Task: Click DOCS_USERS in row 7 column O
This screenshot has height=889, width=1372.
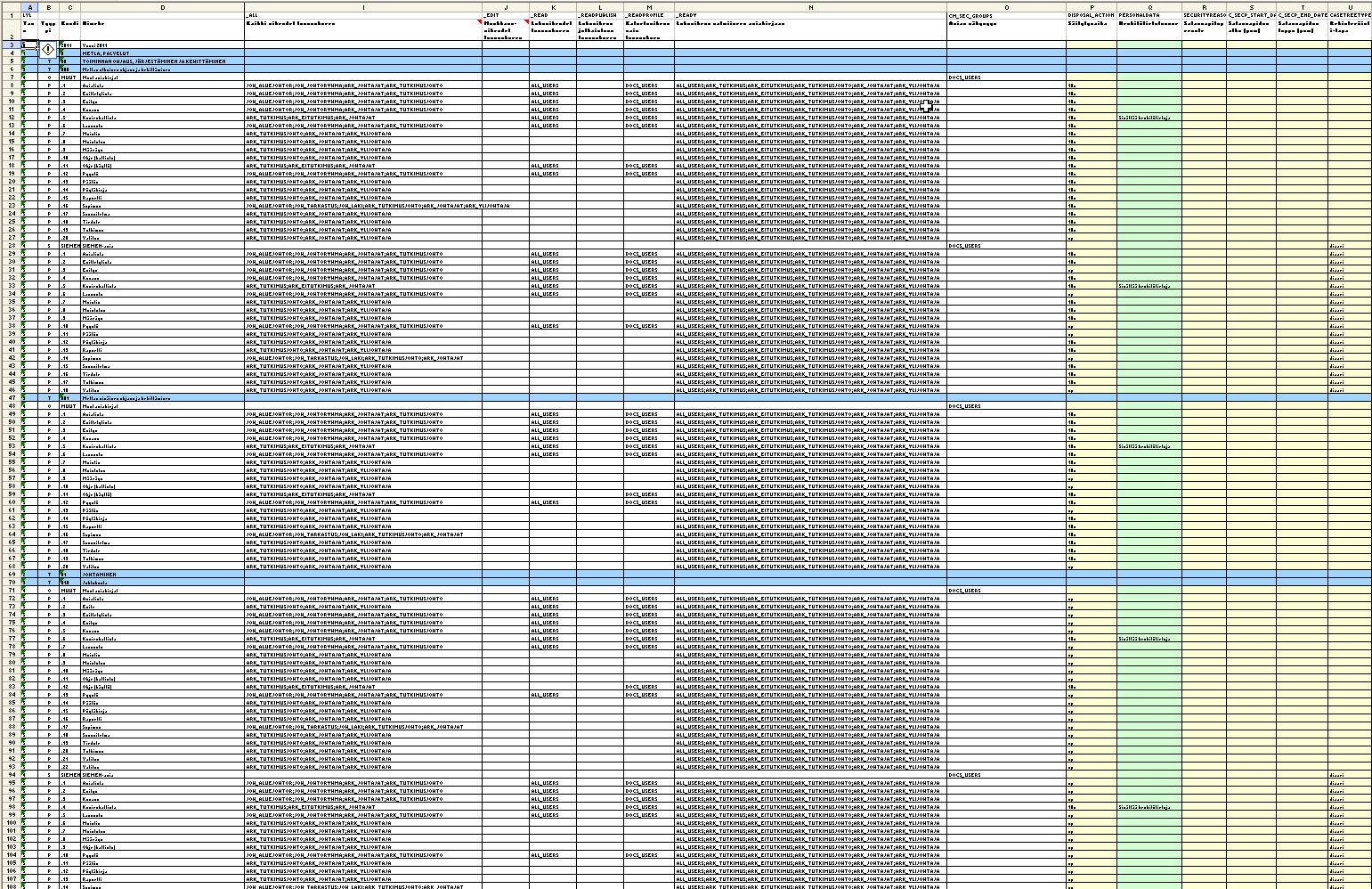Action: (1006, 77)
